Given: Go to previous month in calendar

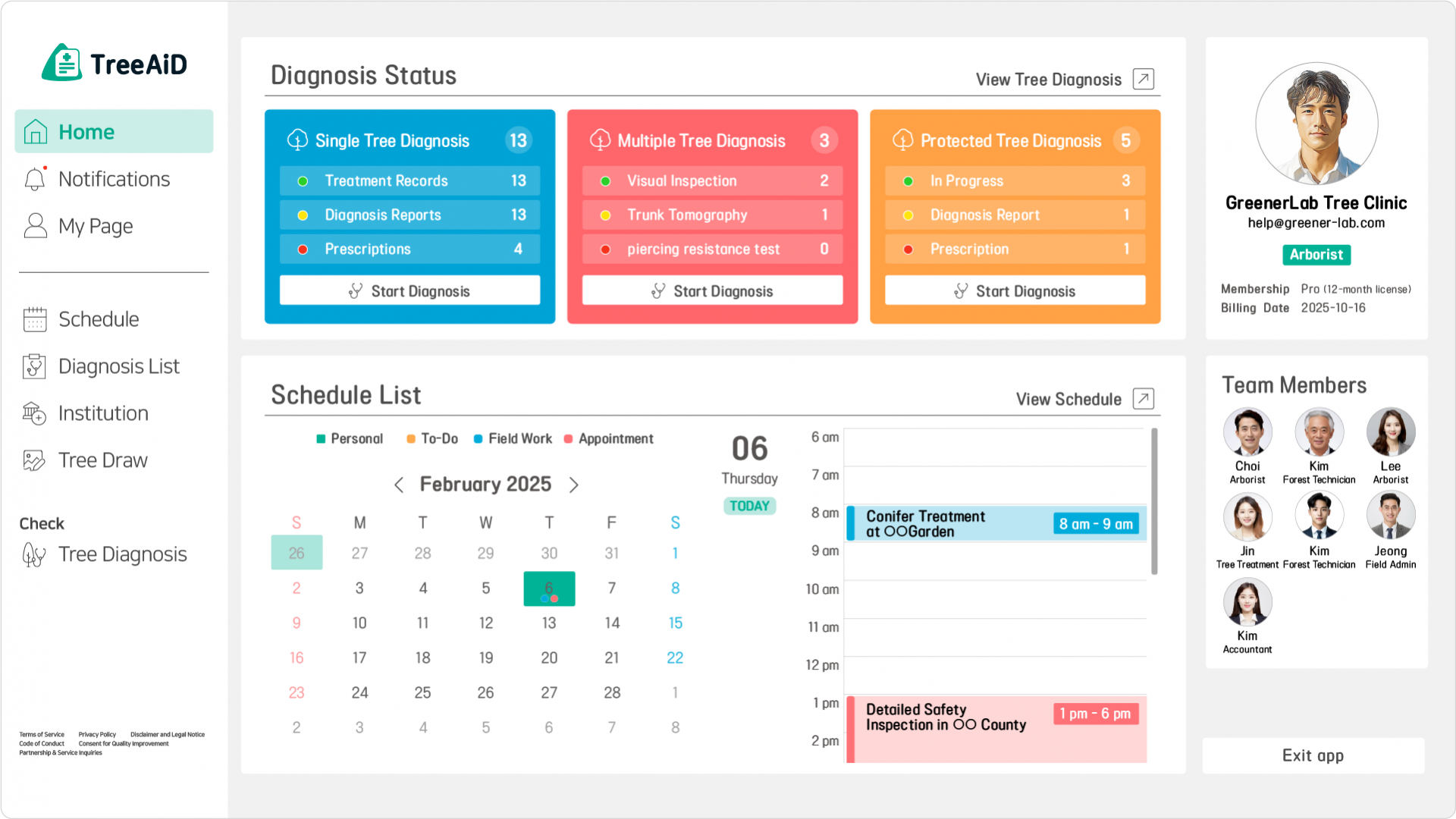Looking at the screenshot, I should [x=399, y=485].
